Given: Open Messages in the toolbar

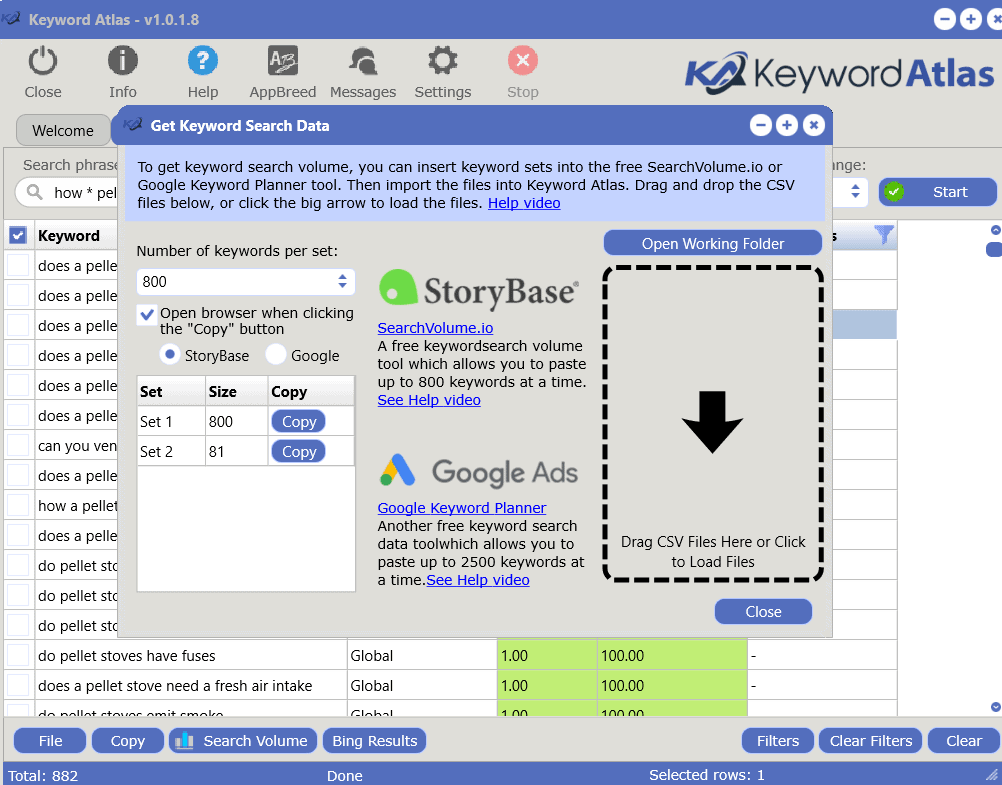Looking at the screenshot, I should [x=362, y=70].
